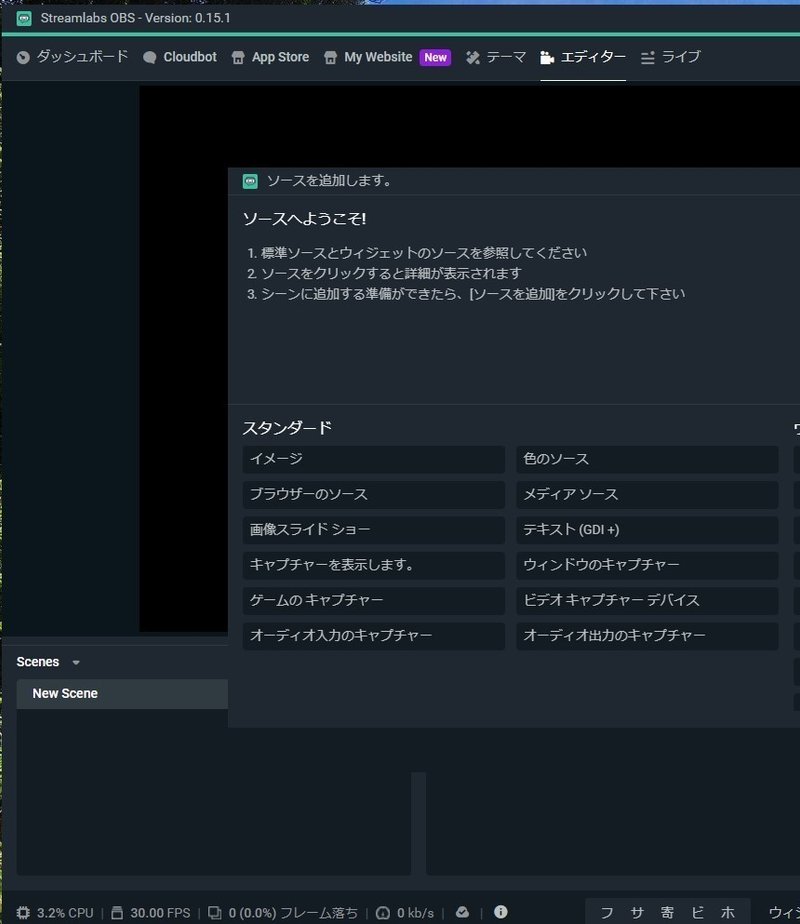Click the FPS icon in status bar

click(117, 913)
